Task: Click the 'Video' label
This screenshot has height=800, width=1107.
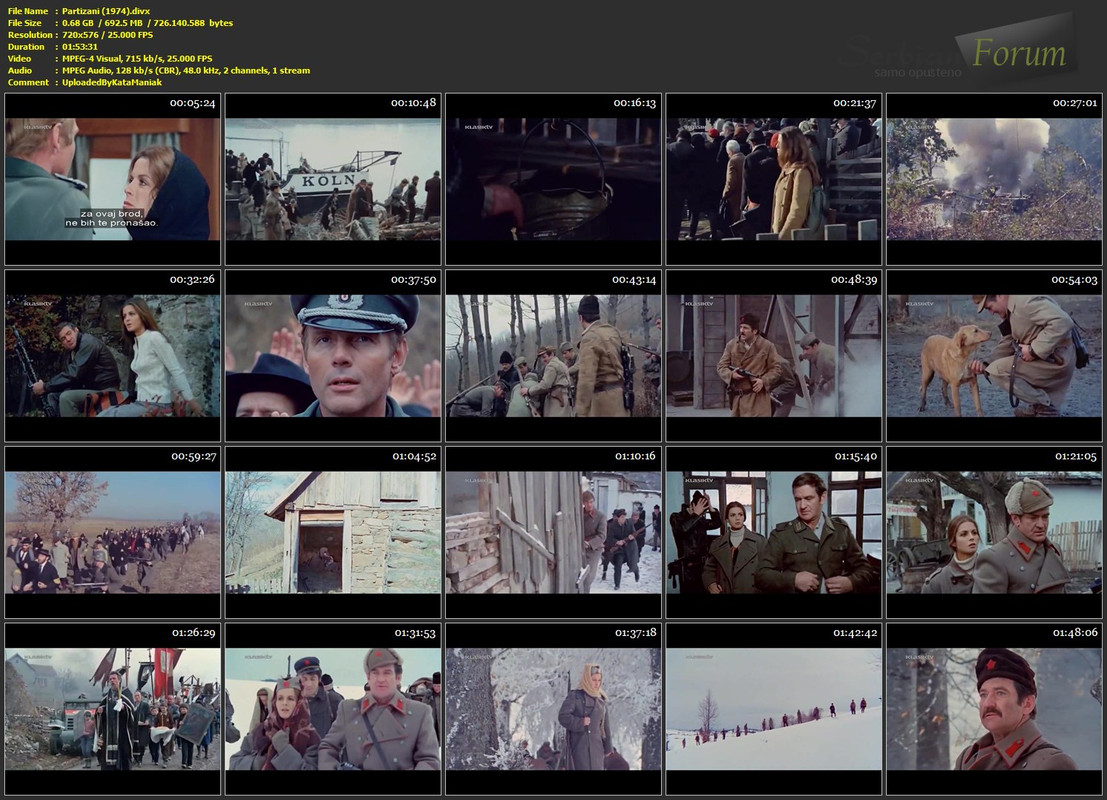Action: (20, 59)
